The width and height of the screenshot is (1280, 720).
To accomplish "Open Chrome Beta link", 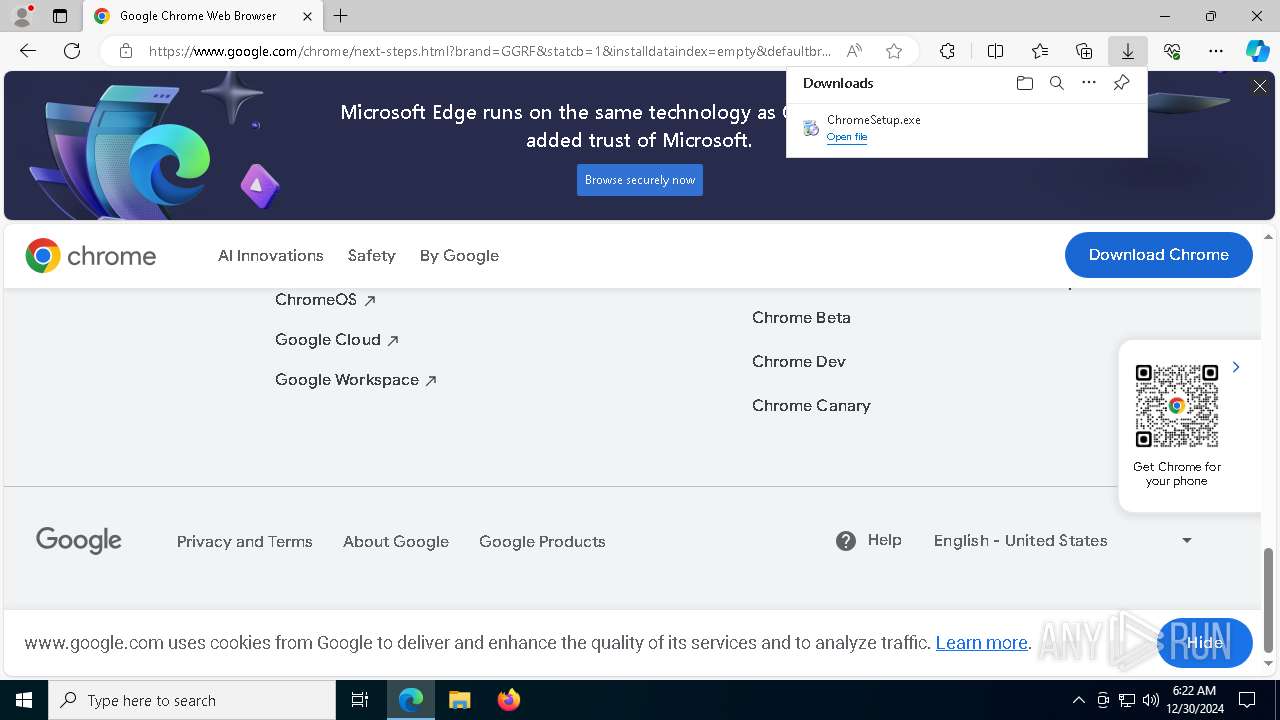I will [801, 318].
